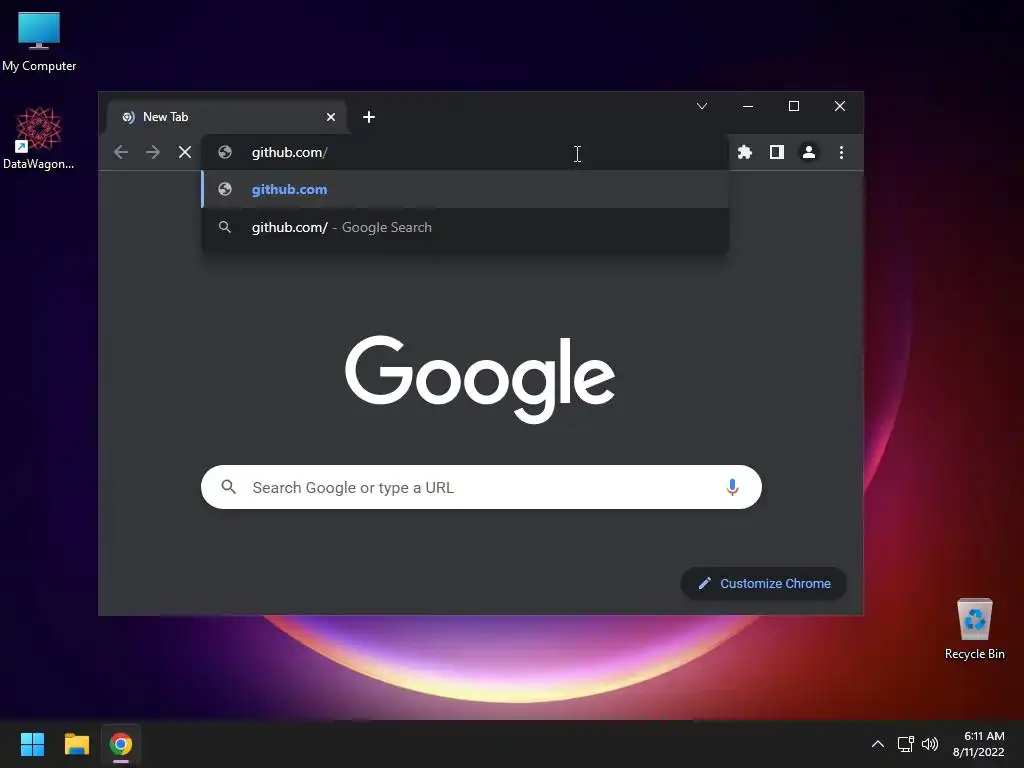Toggle the side panel icon
The height and width of the screenshot is (768, 1024).
tap(776, 152)
